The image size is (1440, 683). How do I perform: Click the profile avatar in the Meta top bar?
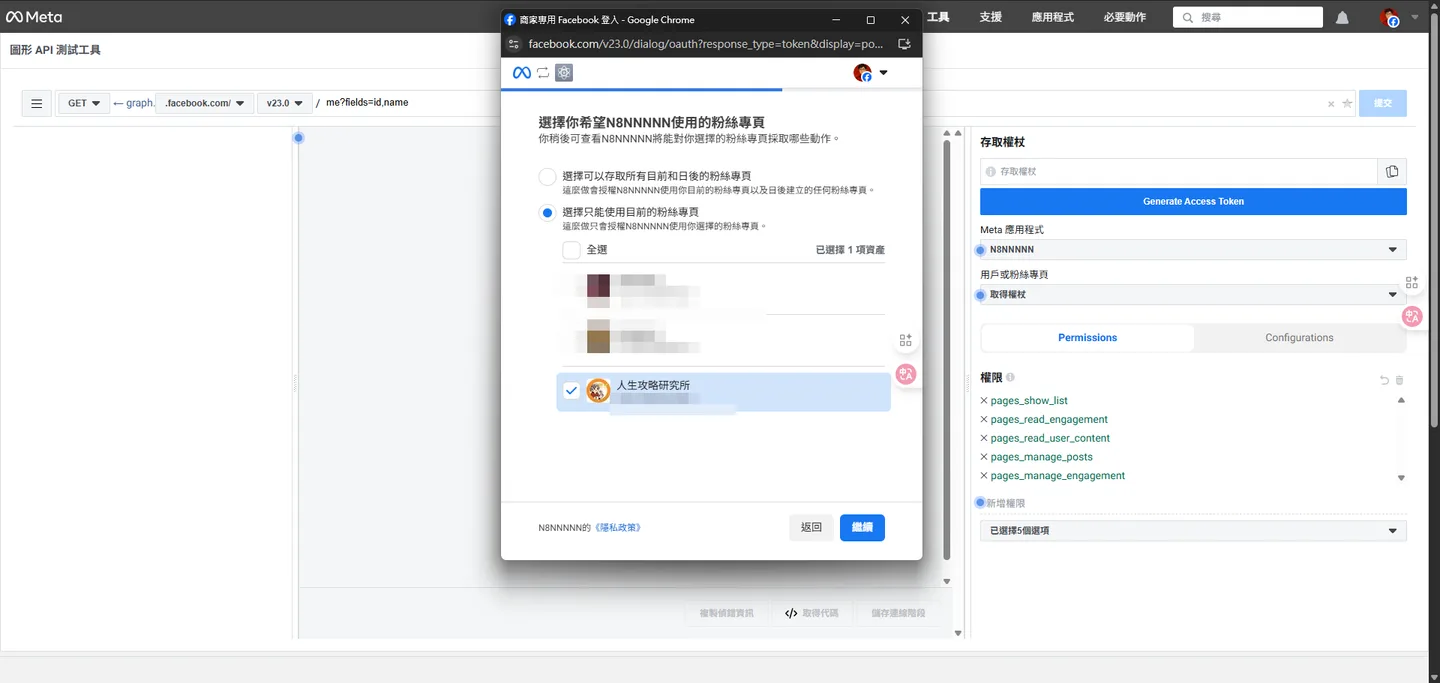click(1390, 17)
